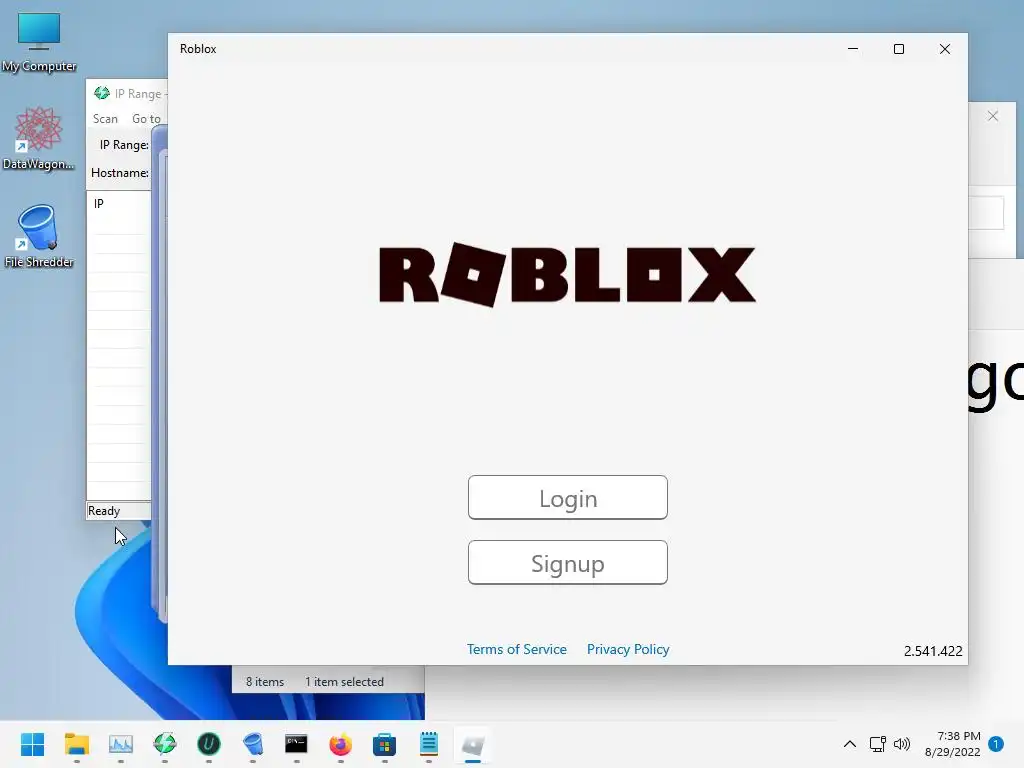Click the Ready status text in IP scanner

(x=104, y=511)
